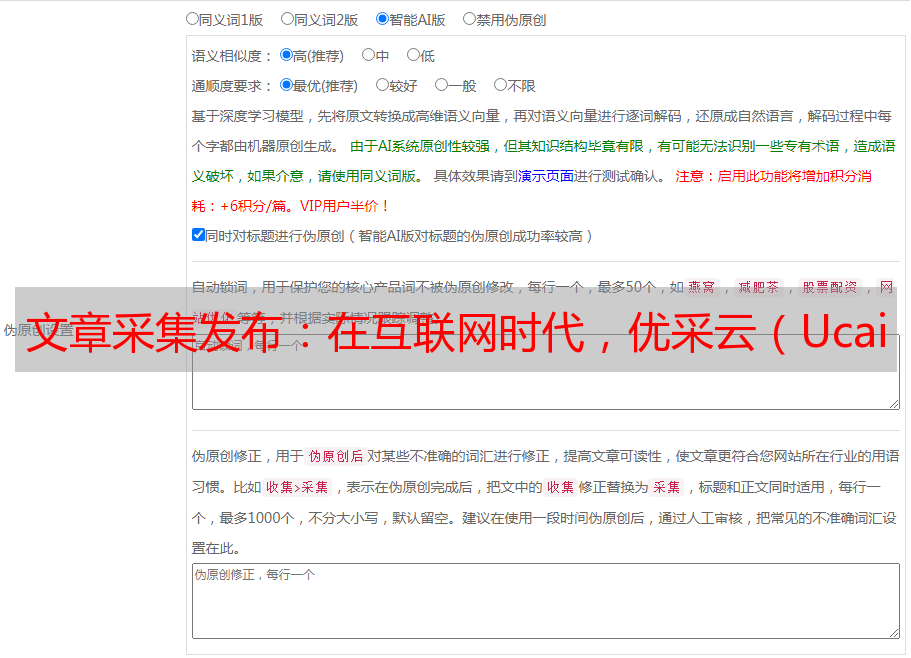
Task: Set 语义相似度 to 高(推荐)
Action: tap(286, 55)
